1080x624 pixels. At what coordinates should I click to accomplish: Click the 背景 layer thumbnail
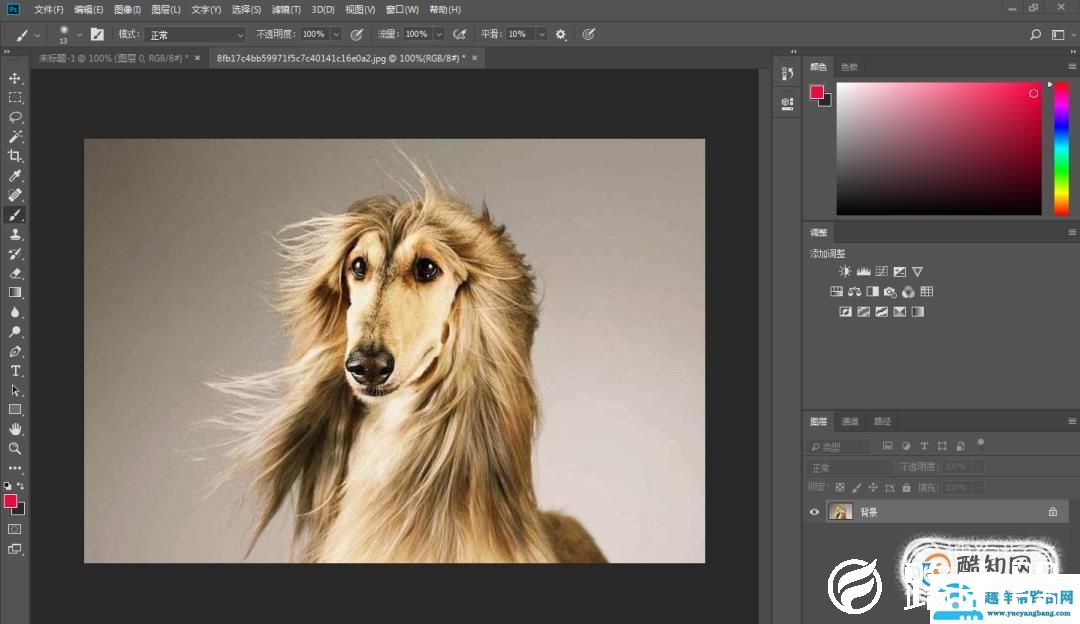click(840, 512)
